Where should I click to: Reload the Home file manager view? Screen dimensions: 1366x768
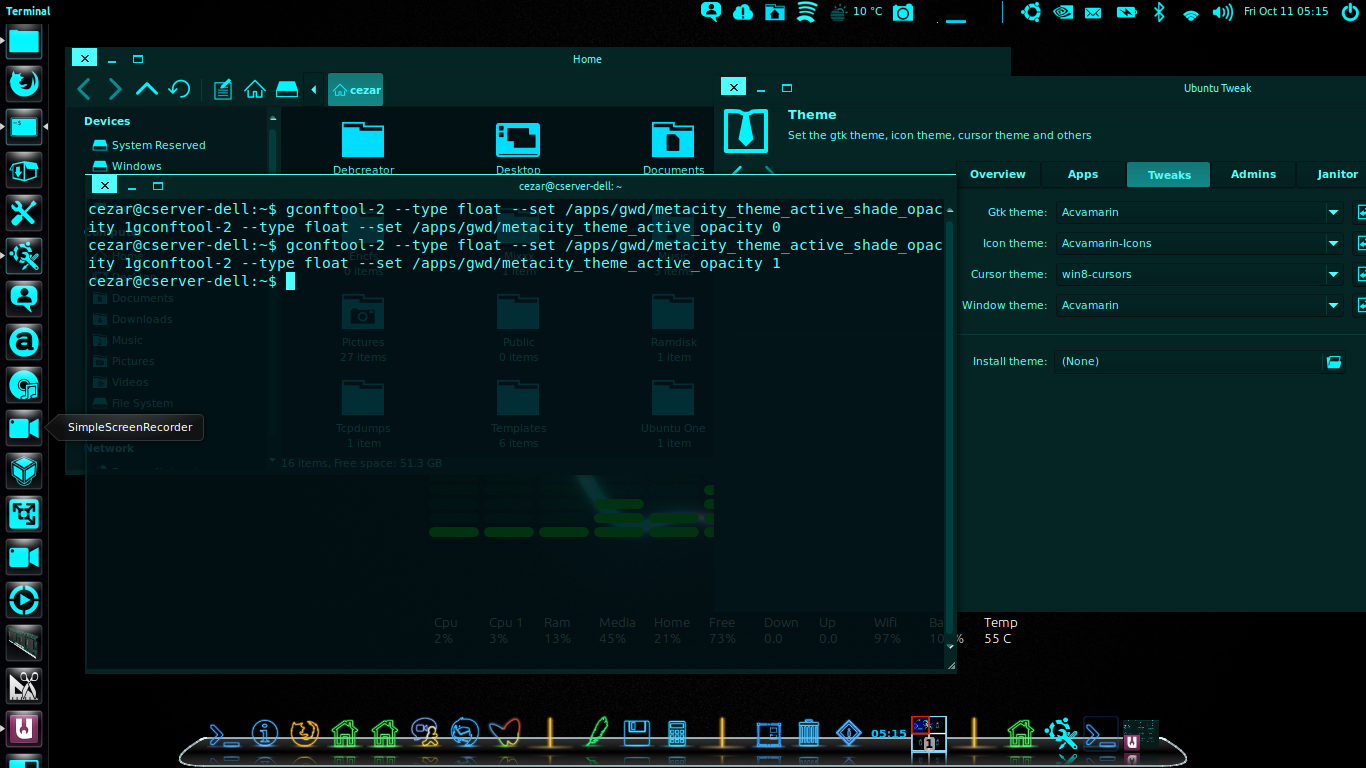[179, 89]
